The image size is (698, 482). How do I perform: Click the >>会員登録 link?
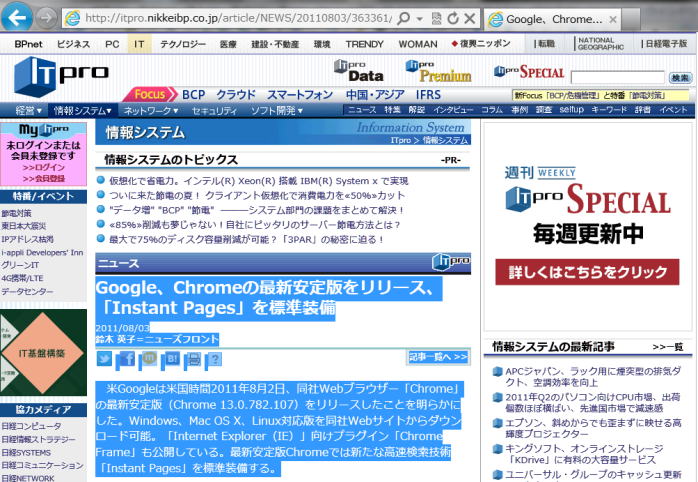[44, 178]
